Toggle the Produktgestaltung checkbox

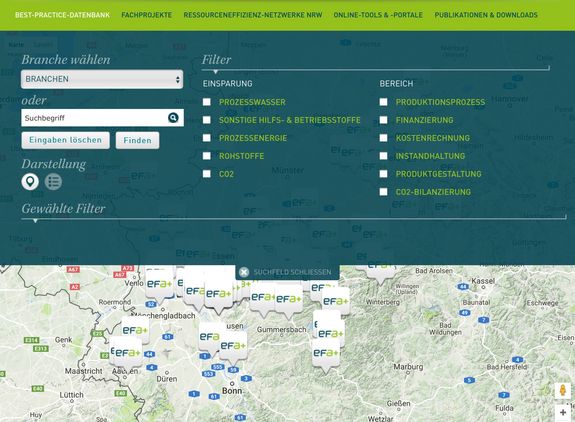(x=384, y=174)
